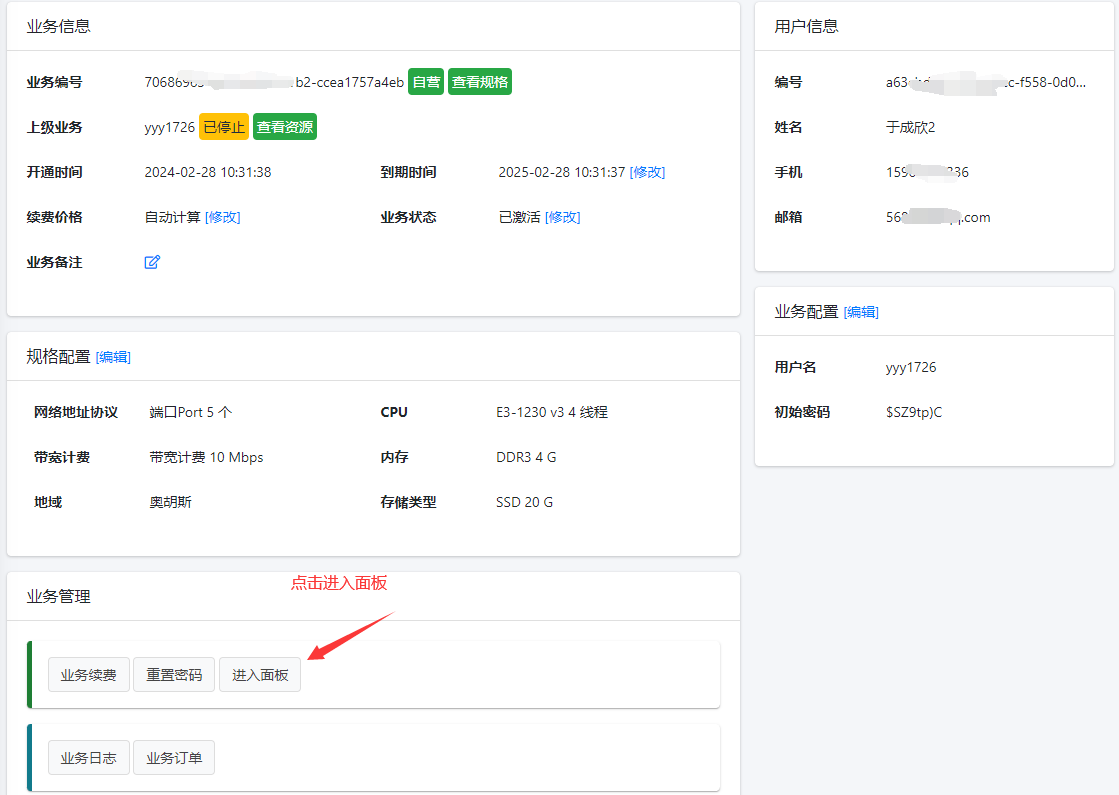
Task: Click the 上级业务 name yyy1726
Action: (x=169, y=127)
